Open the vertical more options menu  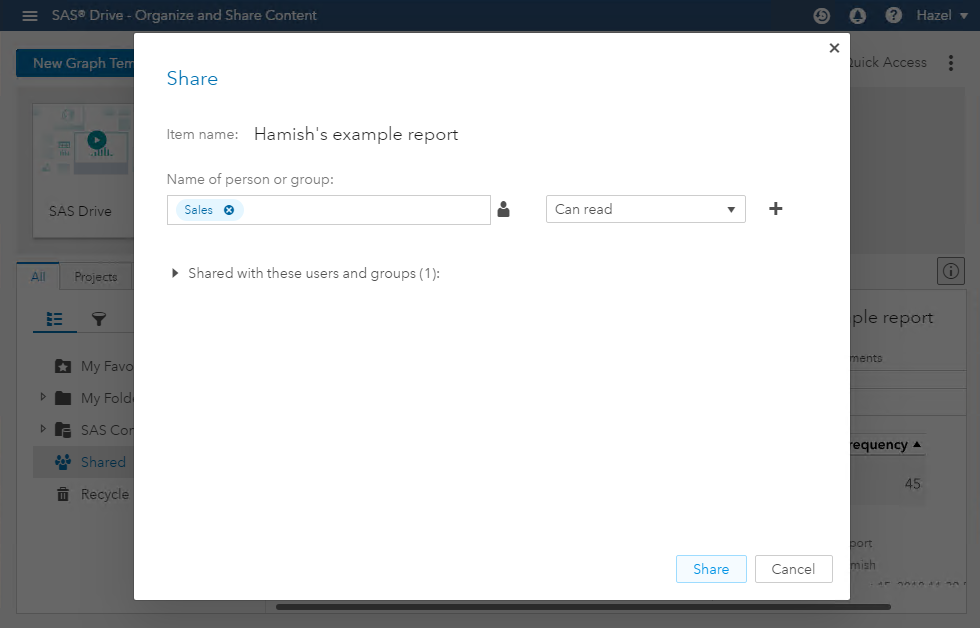point(951,63)
